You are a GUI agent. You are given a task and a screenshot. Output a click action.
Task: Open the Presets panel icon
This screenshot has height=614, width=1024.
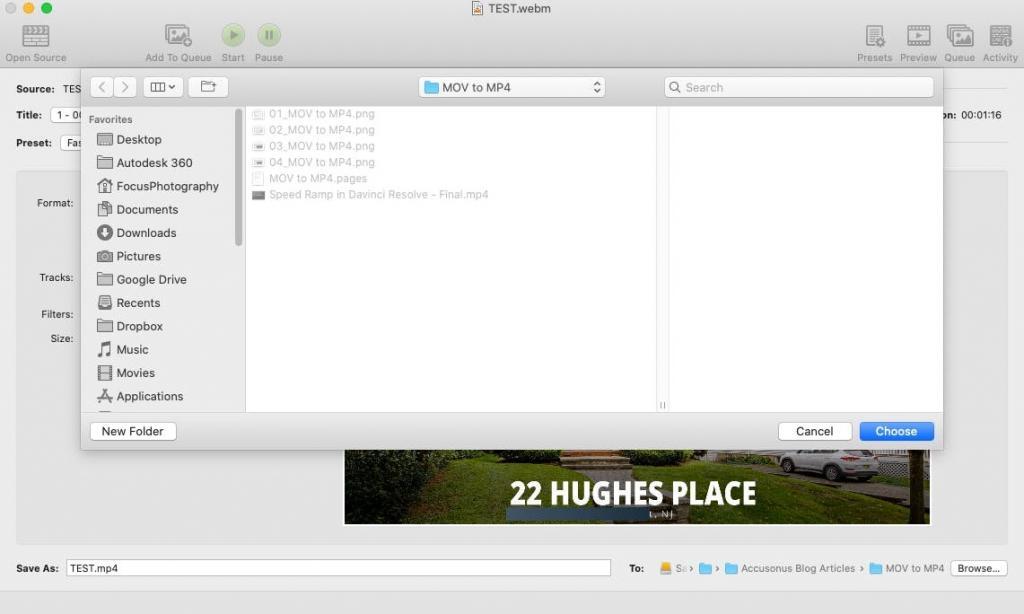click(874, 36)
